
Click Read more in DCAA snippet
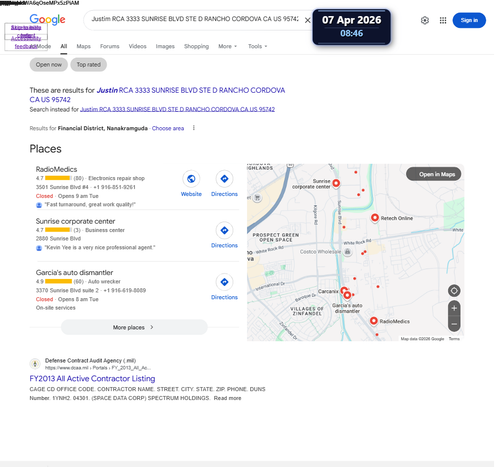(227, 398)
